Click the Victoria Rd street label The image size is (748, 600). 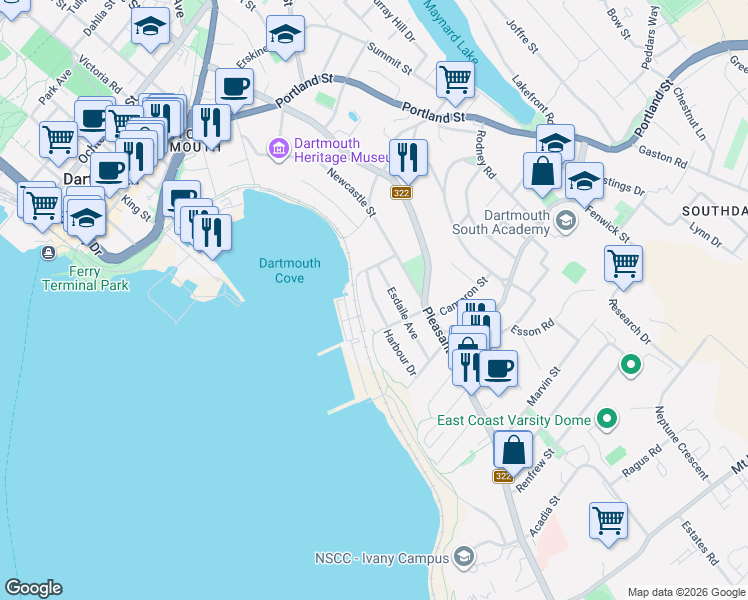pyautogui.click(x=100, y=74)
